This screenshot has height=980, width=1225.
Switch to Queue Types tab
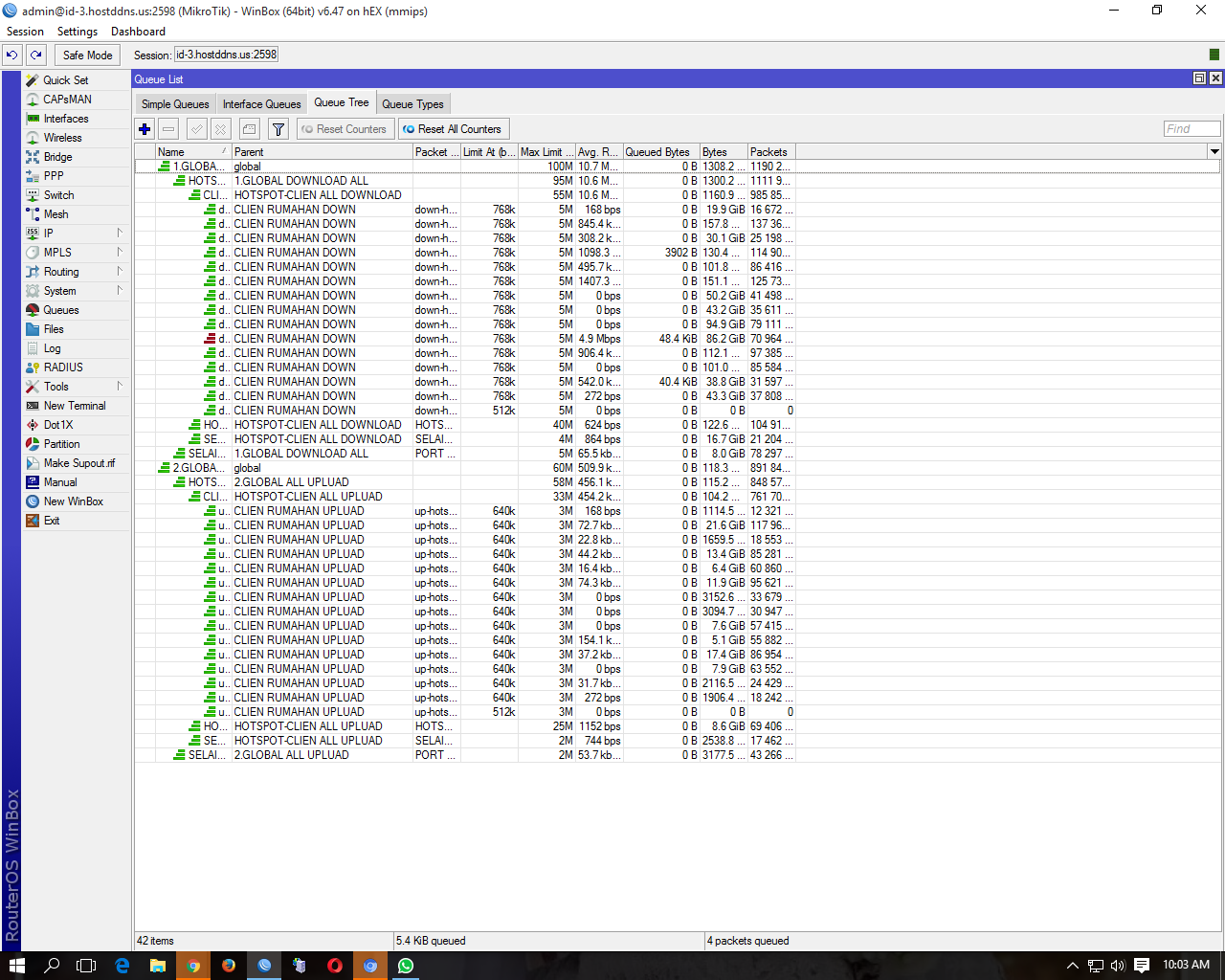pos(412,104)
